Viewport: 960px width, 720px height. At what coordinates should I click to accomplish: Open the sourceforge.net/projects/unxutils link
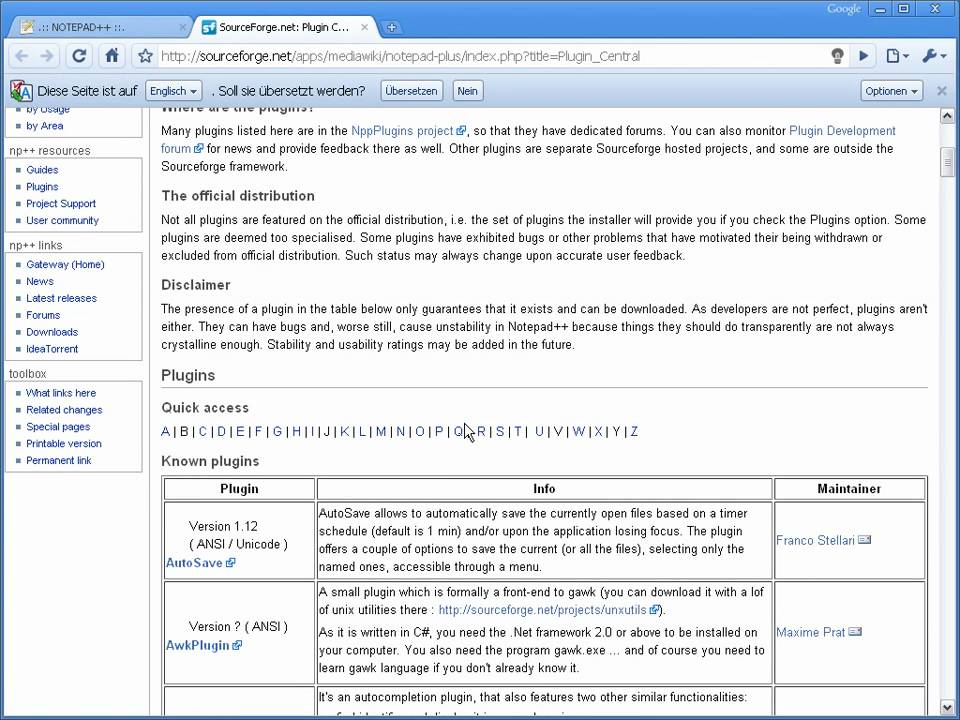tap(542, 610)
